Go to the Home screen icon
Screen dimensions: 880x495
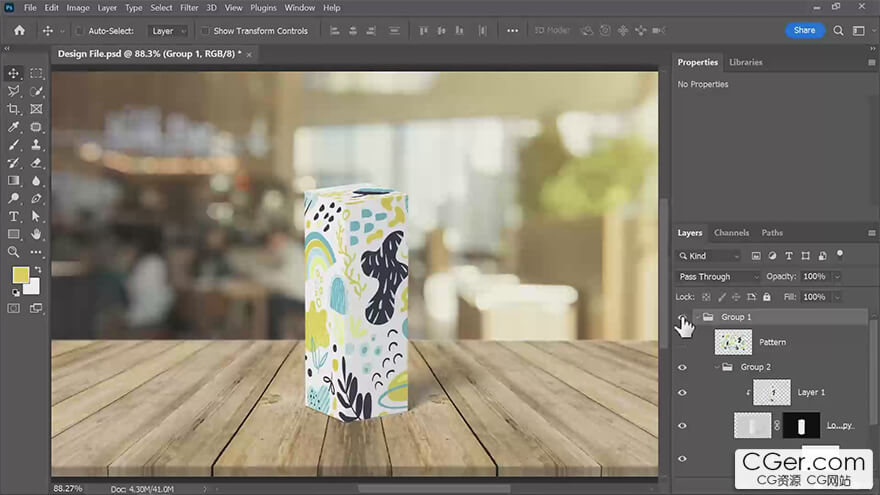click(x=19, y=30)
